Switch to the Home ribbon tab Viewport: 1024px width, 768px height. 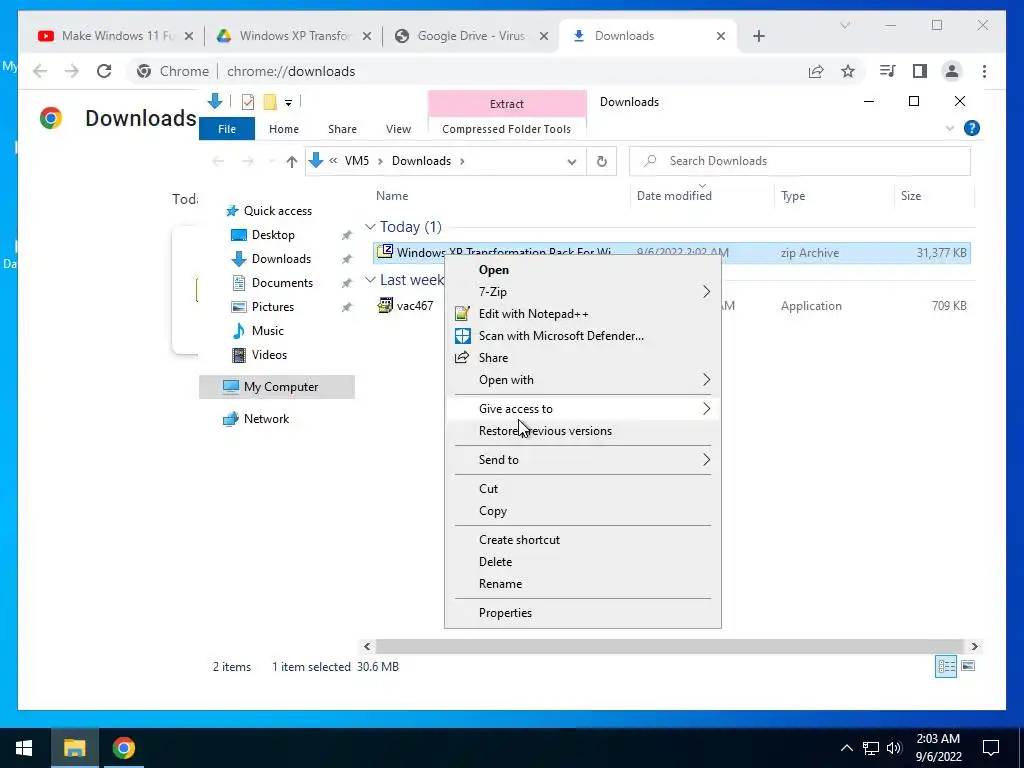pos(283,129)
